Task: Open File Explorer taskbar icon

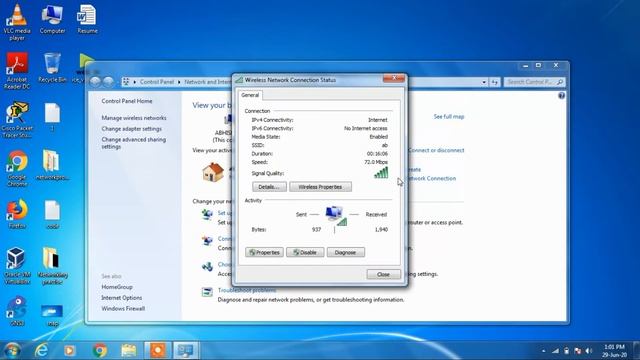Action: (129, 350)
